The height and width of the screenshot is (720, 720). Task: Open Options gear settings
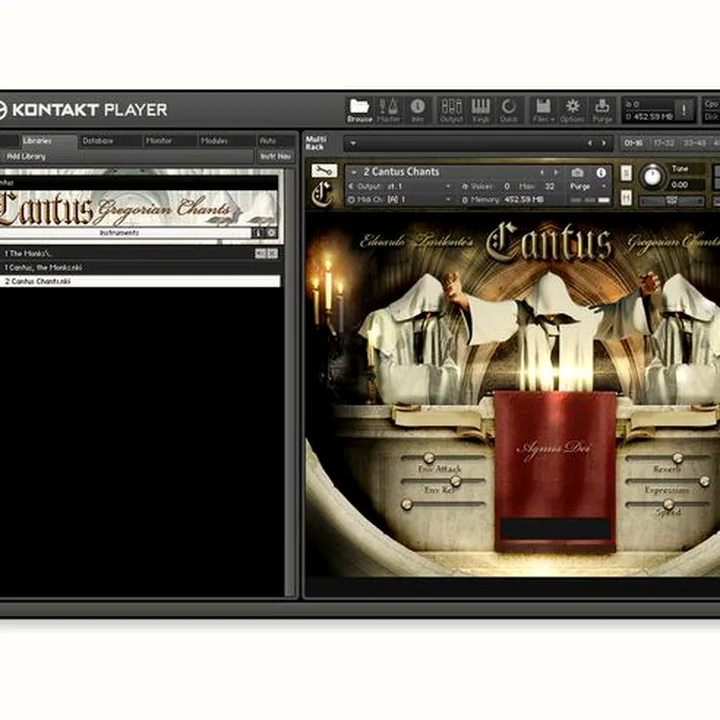pos(572,110)
